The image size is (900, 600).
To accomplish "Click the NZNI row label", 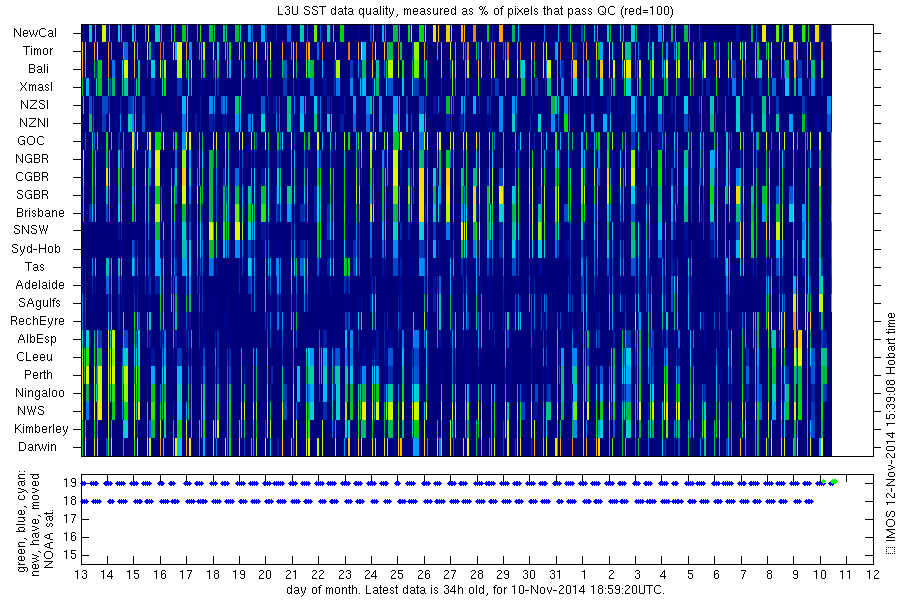I will click(x=34, y=123).
